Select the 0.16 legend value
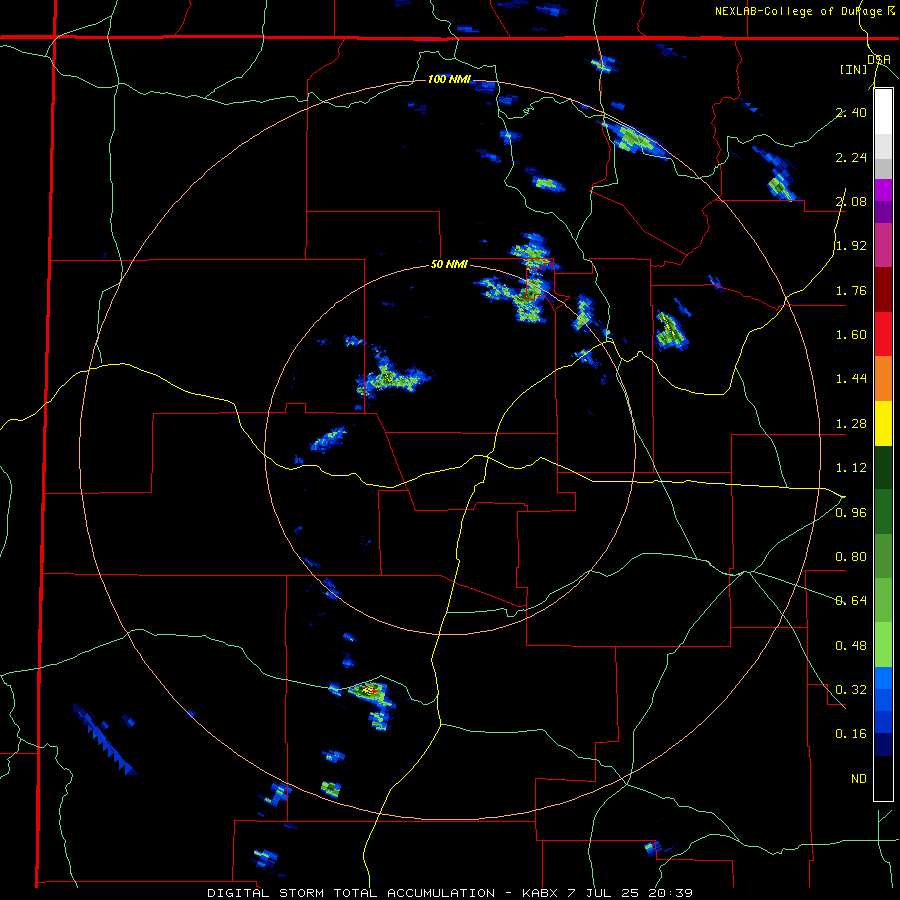The image size is (900, 900). [851, 734]
